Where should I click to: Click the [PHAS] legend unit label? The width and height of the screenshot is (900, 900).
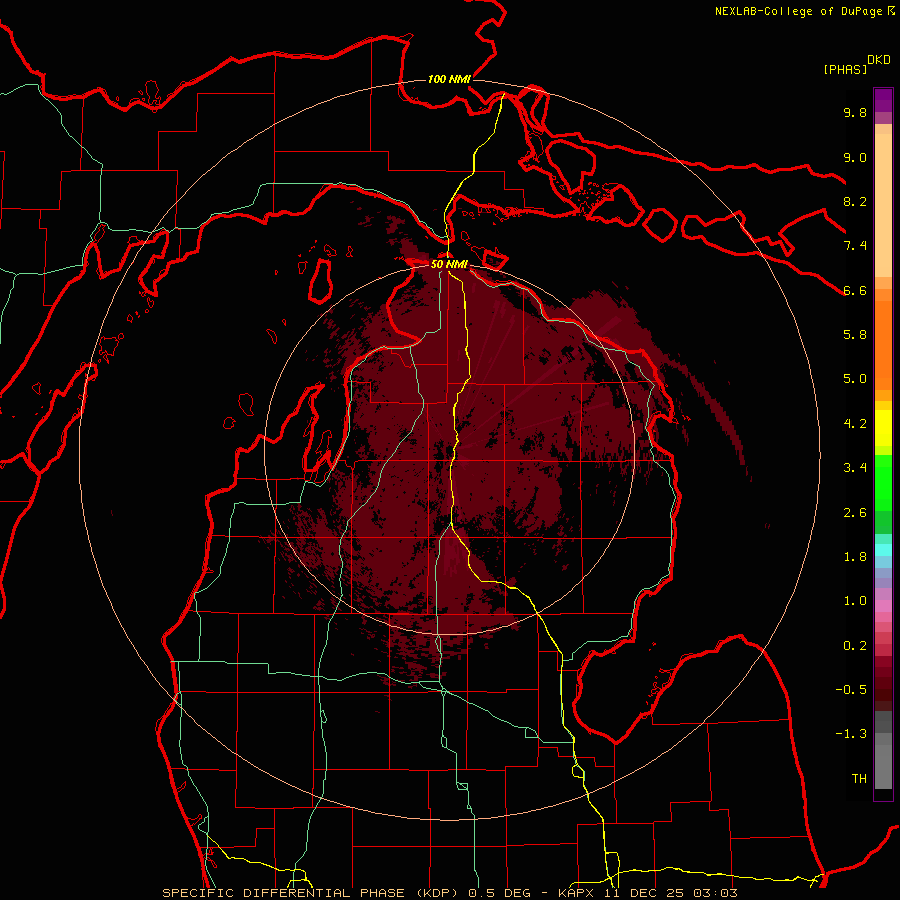coord(845,69)
